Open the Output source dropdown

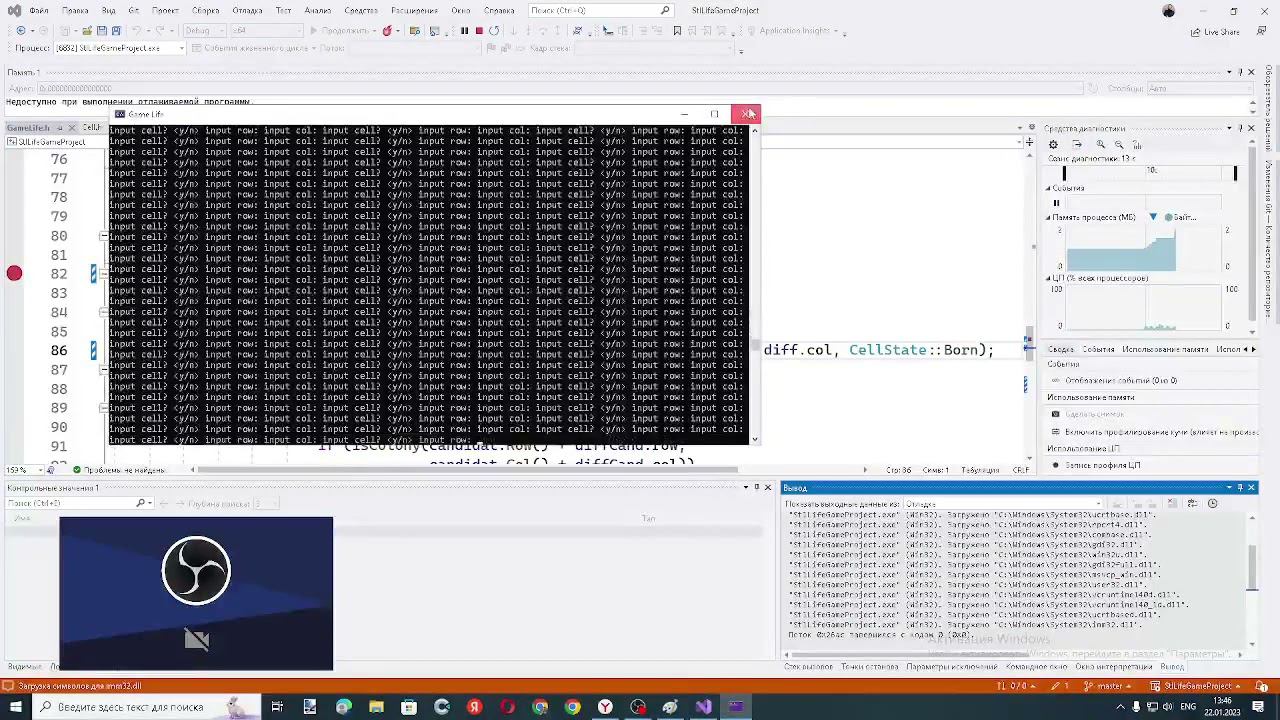coord(1003,504)
